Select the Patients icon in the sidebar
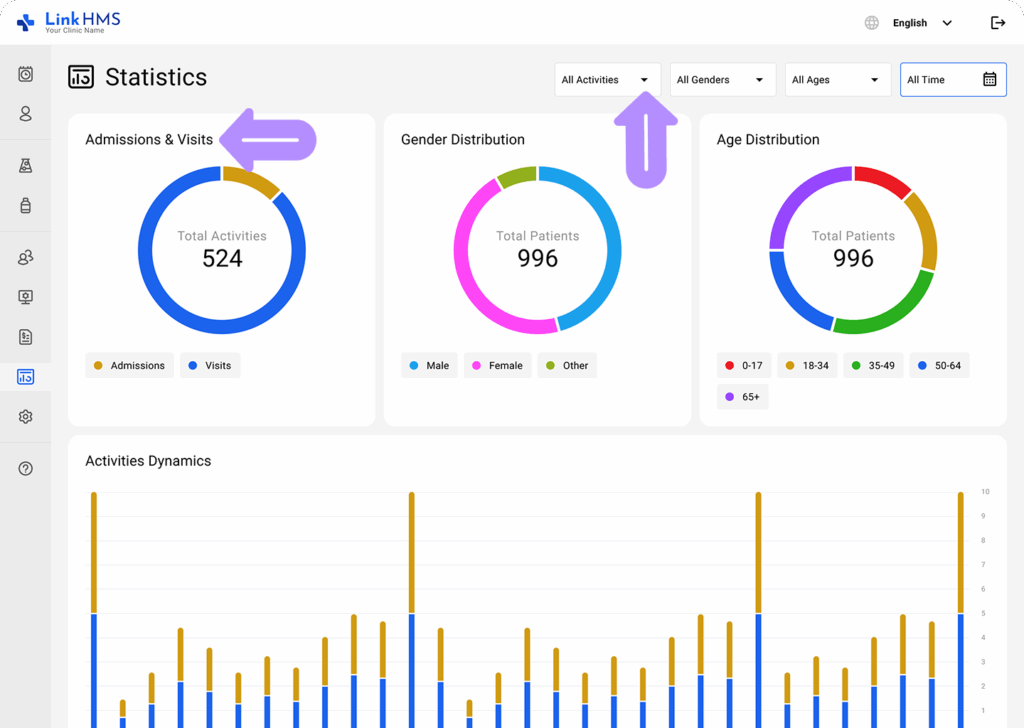 tap(25, 114)
